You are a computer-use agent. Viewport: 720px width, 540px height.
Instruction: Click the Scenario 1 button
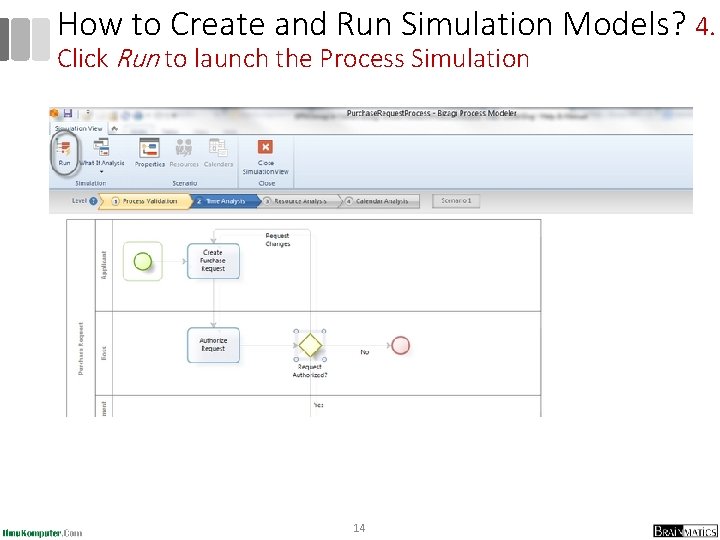pyautogui.click(x=456, y=201)
